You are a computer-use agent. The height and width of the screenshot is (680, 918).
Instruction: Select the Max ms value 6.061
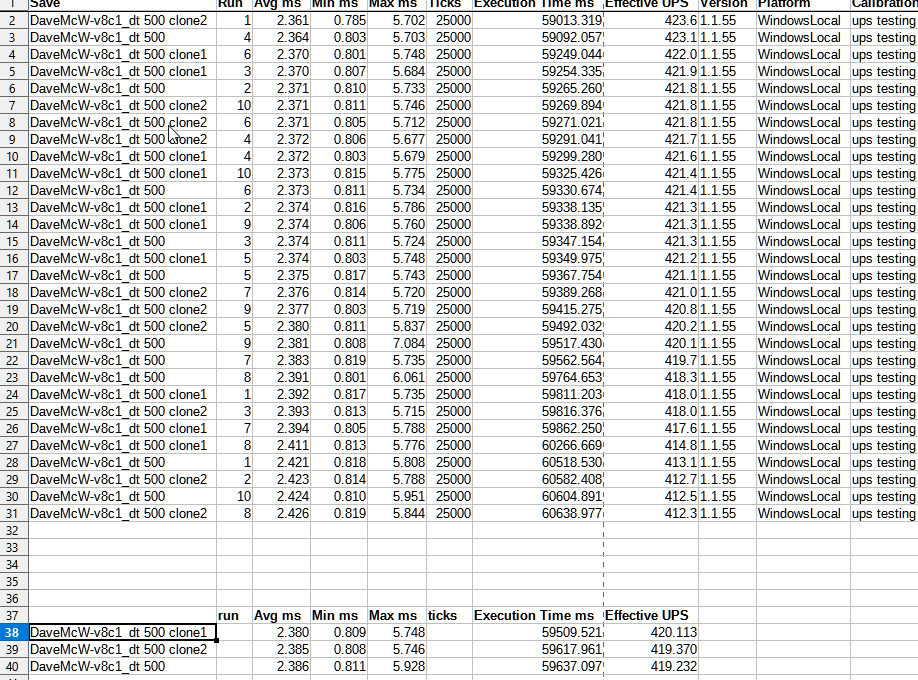point(396,377)
